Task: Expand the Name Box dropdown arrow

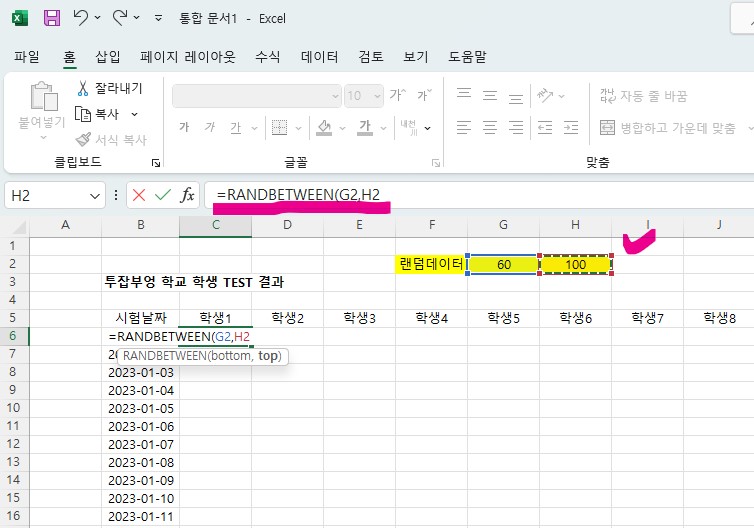Action: click(x=95, y=196)
